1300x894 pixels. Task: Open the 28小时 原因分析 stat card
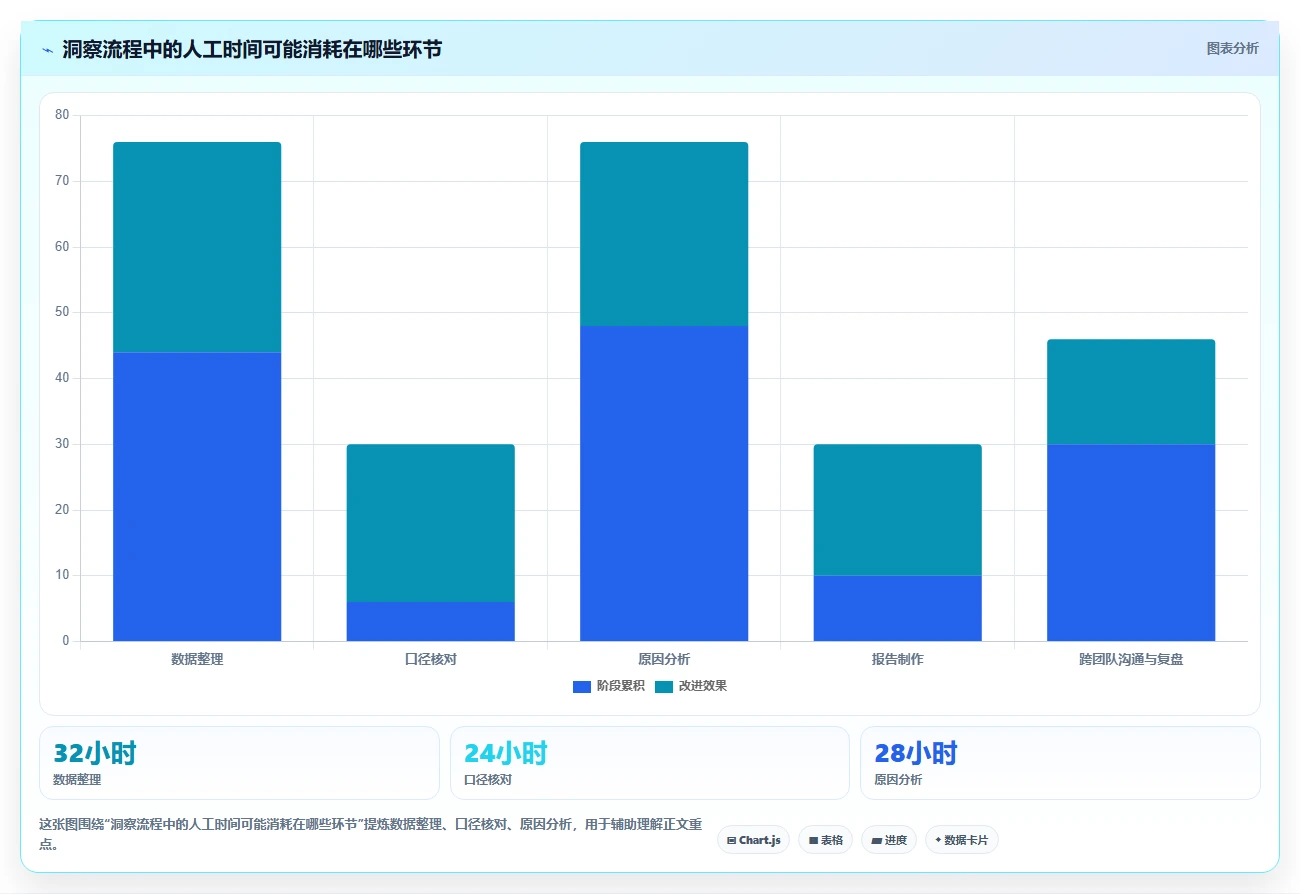click(1060, 763)
